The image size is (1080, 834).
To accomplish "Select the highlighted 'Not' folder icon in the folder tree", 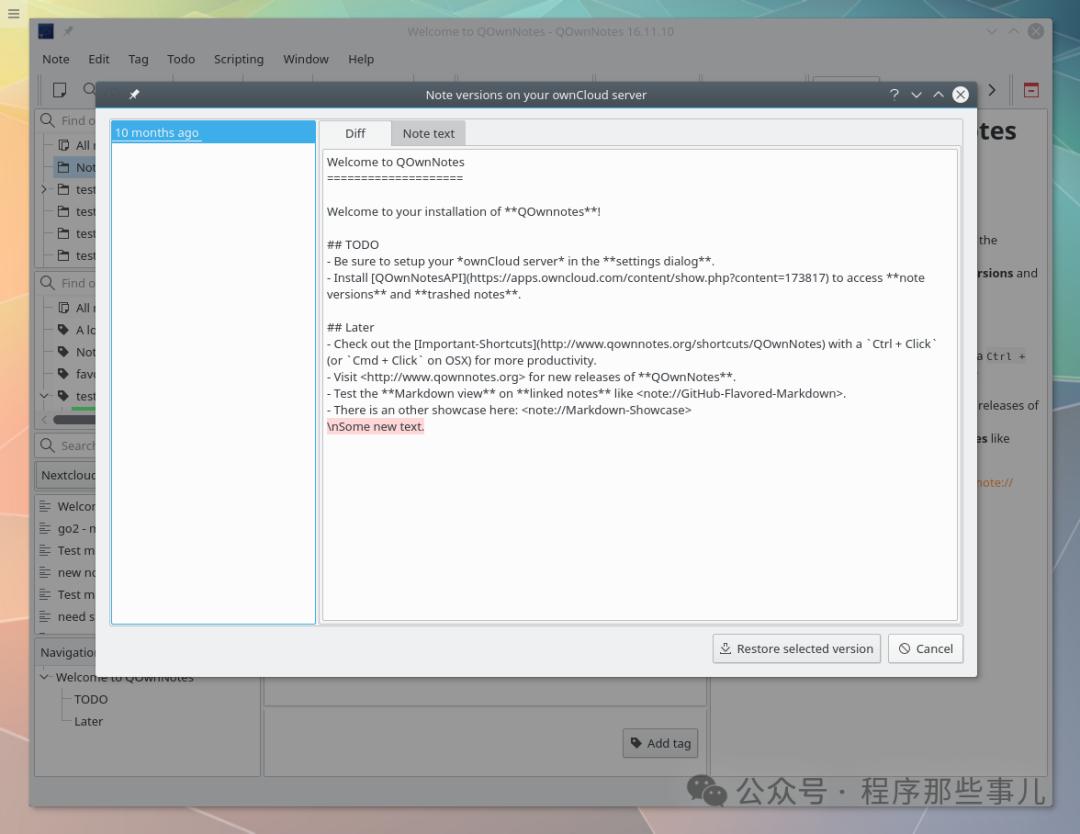I will (x=64, y=167).
